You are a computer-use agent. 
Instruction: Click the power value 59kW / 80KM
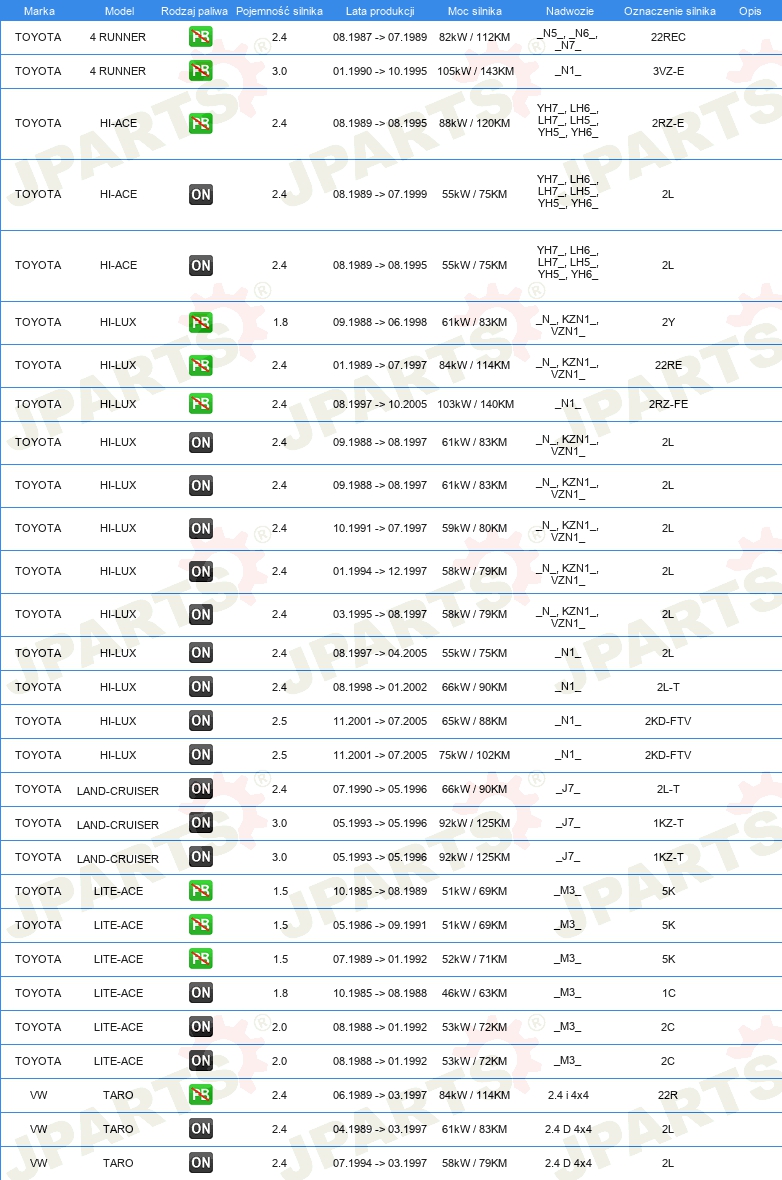475,528
